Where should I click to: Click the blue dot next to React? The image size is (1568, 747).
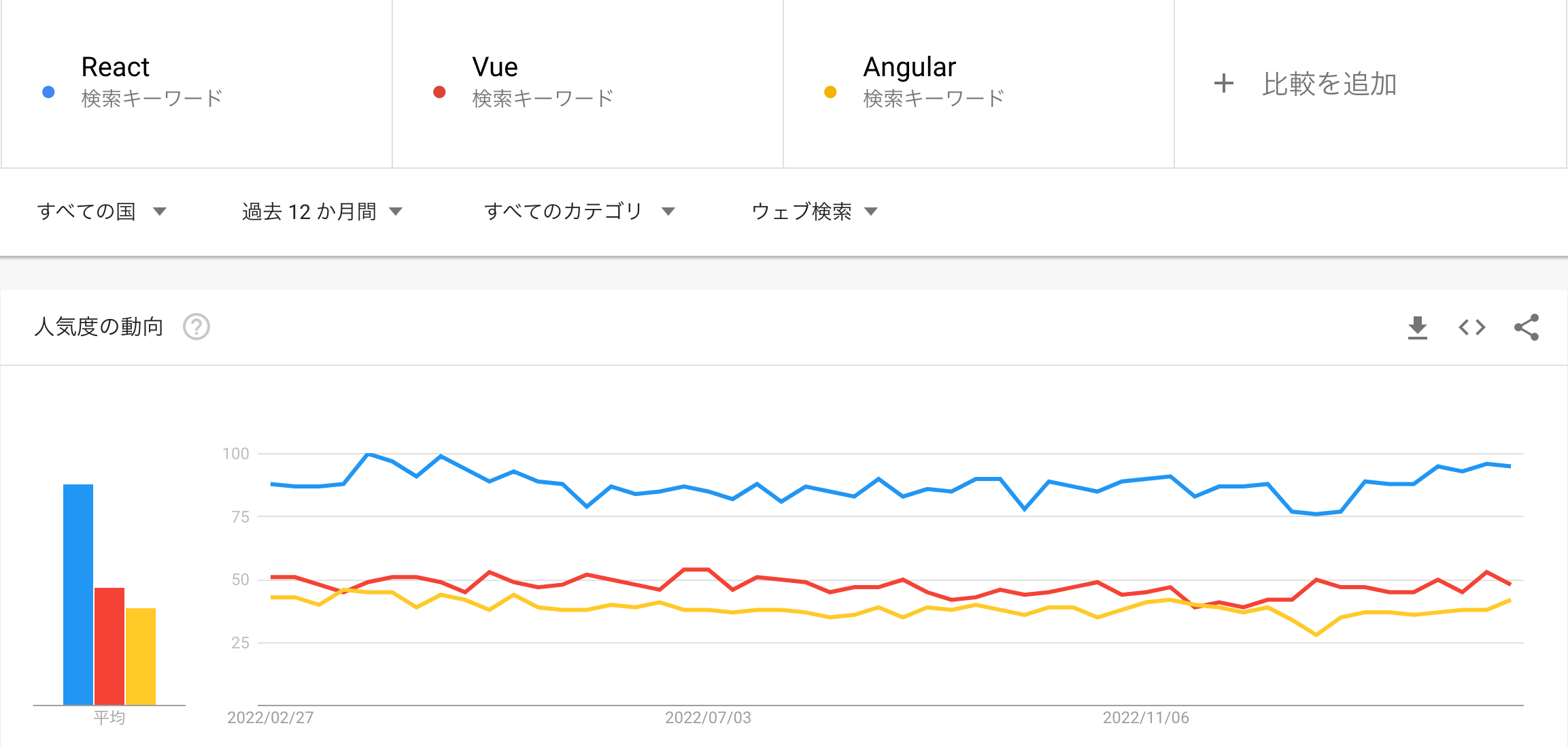48,92
